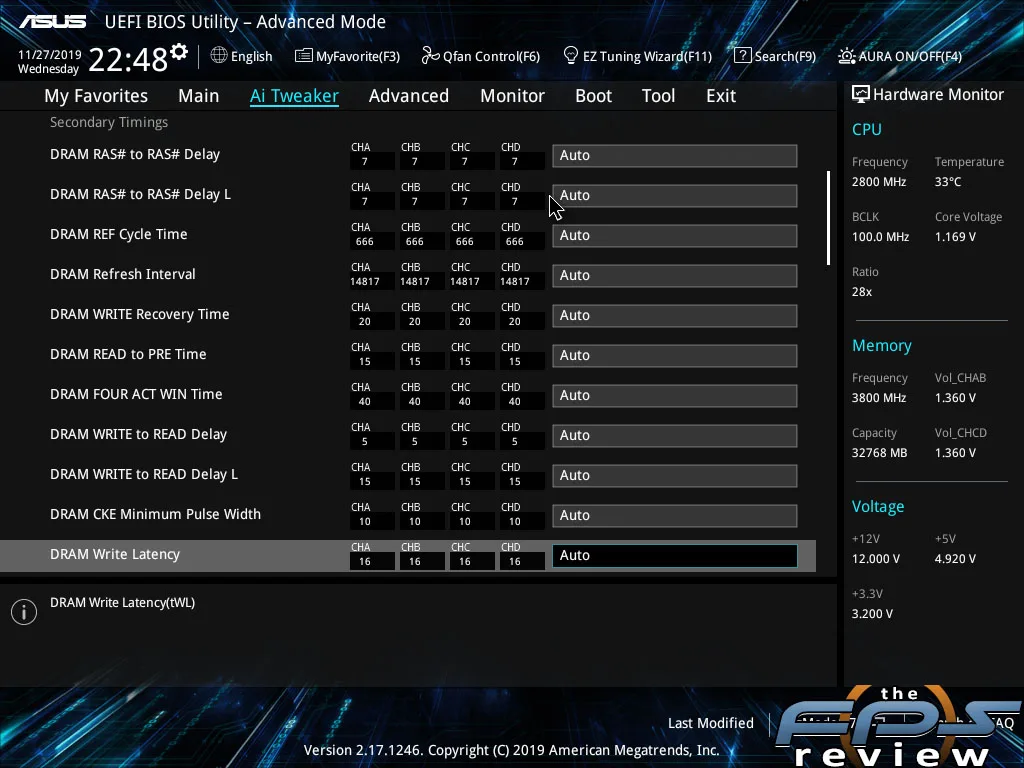Click the EZ Tuning Wizard bulb icon
The width and height of the screenshot is (1024, 768).
(x=570, y=56)
